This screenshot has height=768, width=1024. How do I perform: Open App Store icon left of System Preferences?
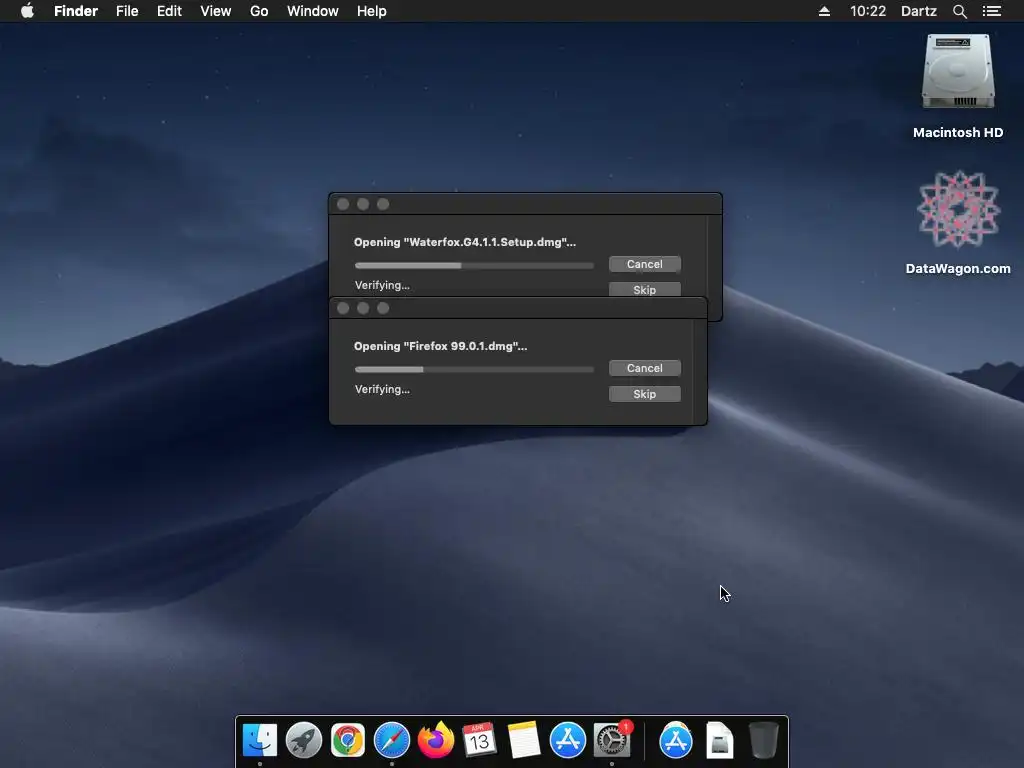(x=568, y=740)
